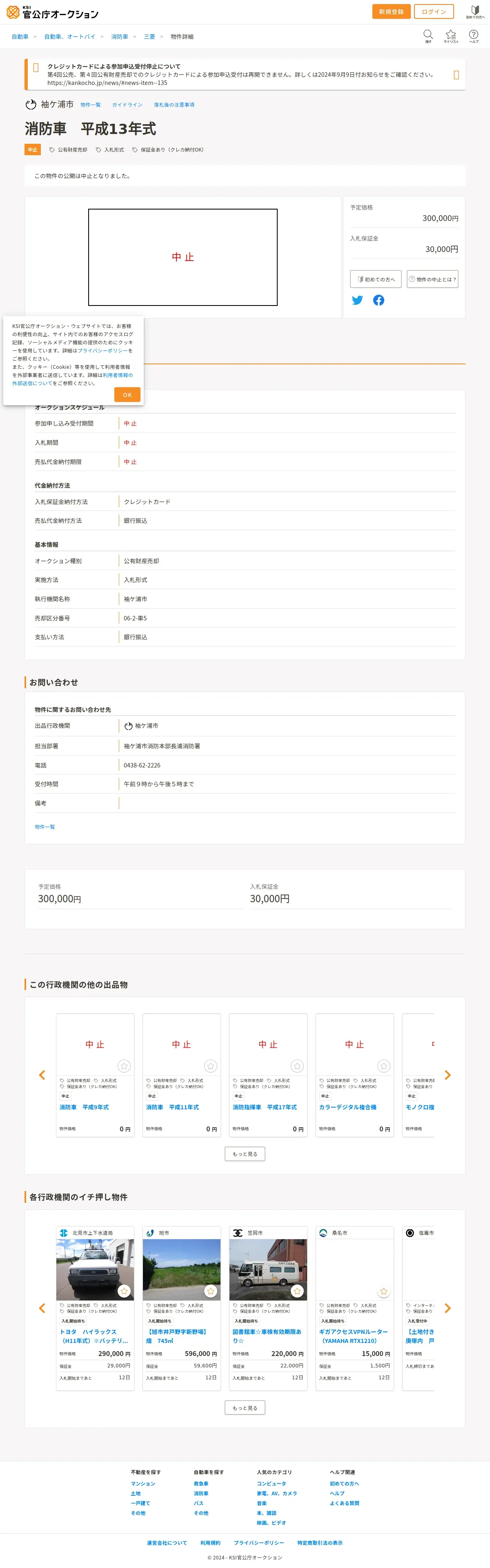The width and height of the screenshot is (490, 1568).
Task: Click 北見市上下水道局 agency icon on card
Action: [63, 1233]
